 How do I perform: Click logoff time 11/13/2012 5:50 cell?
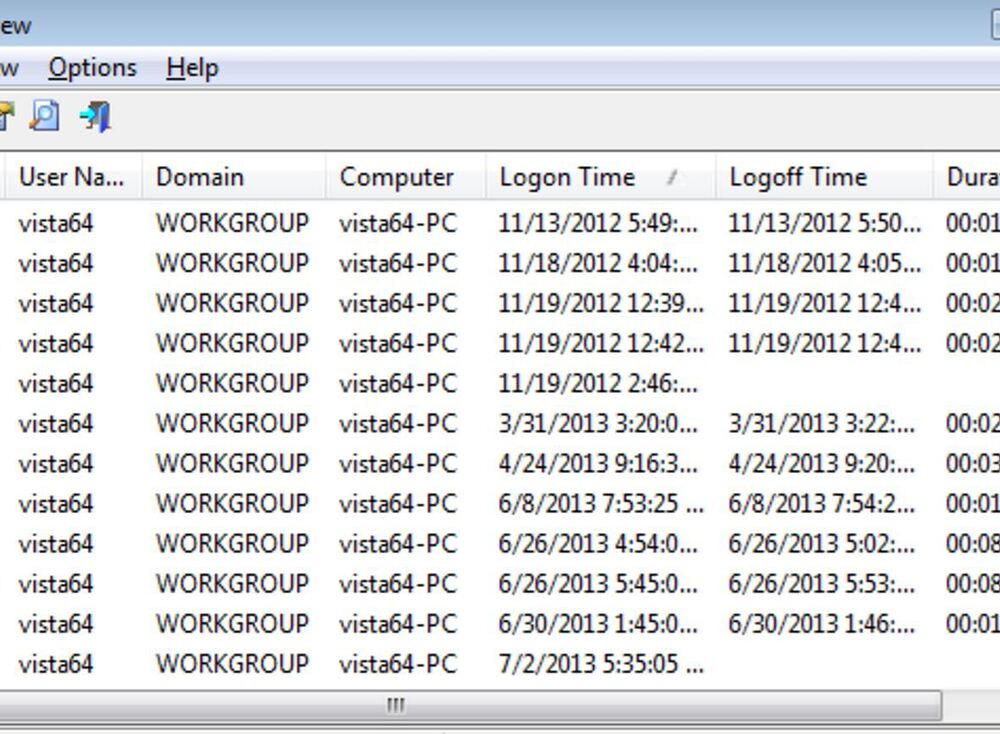[825, 223]
